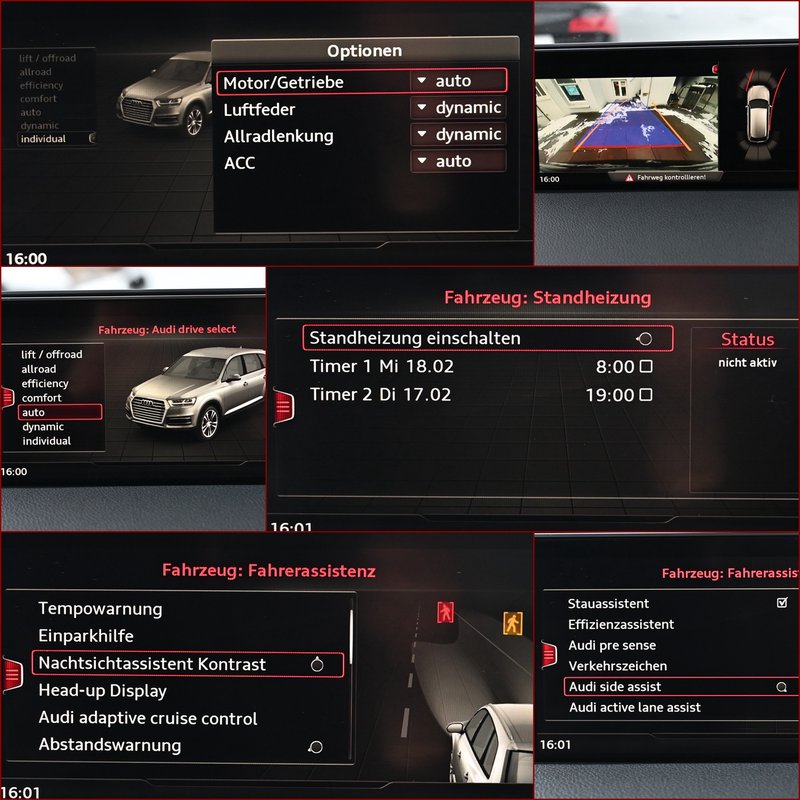
Task: Choose Head-up Display menu entry
Action: pos(102,691)
